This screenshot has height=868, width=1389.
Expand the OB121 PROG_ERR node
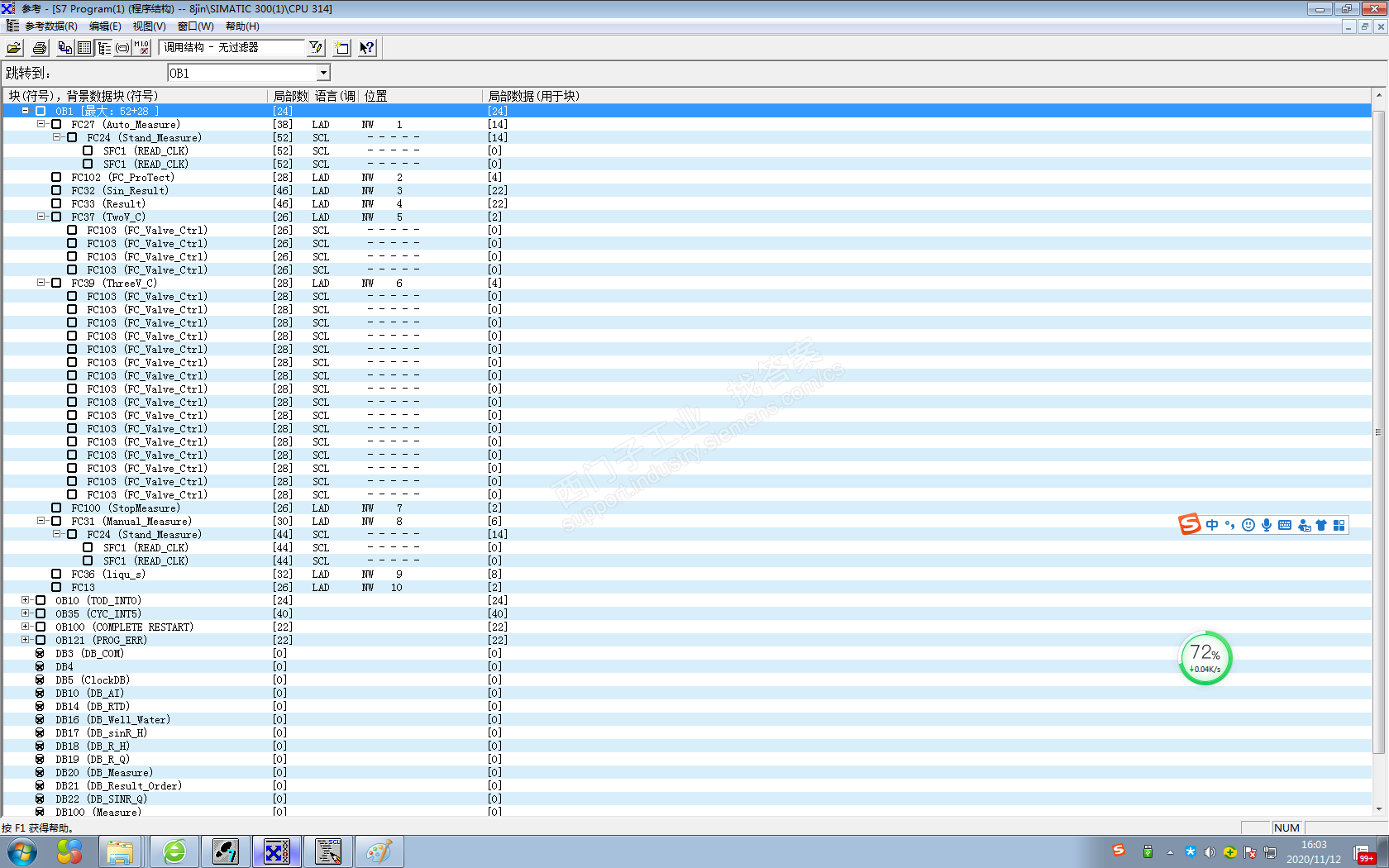pos(25,640)
